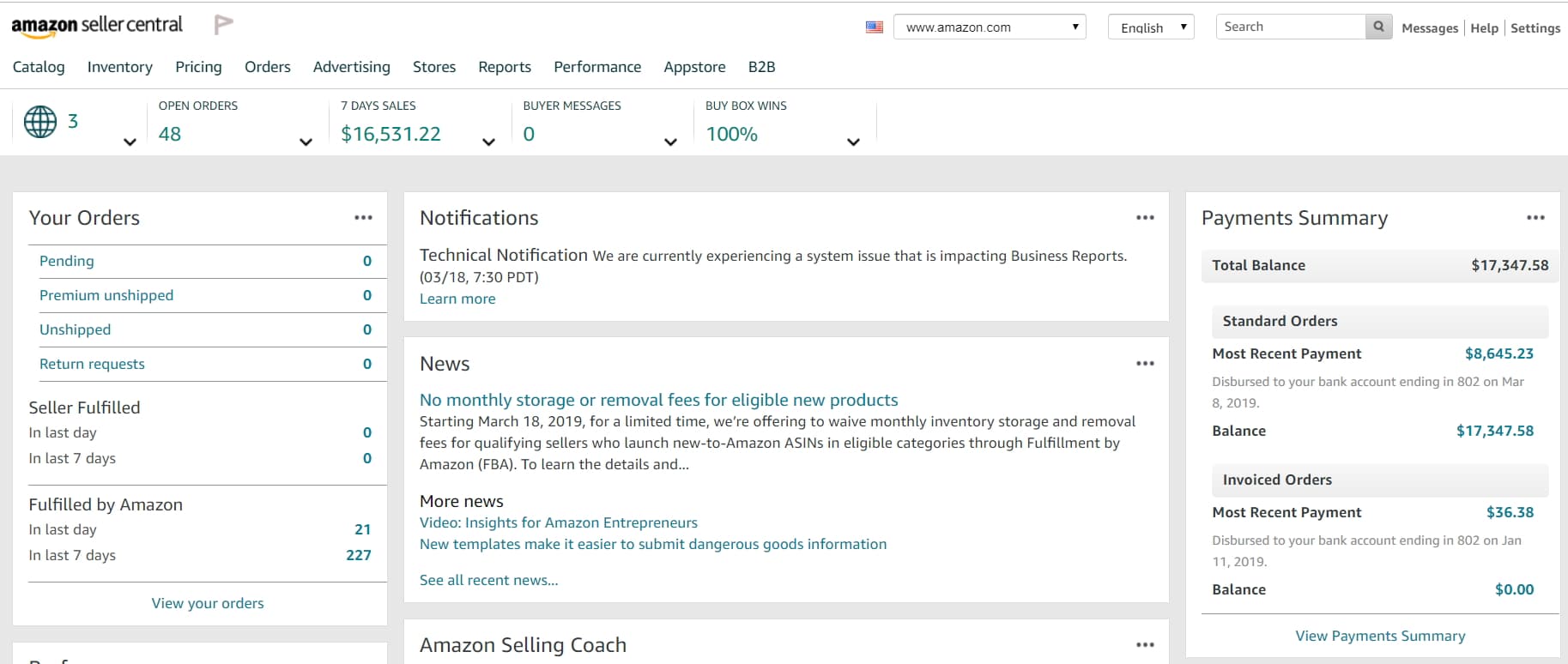Open the Inventory menu
This screenshot has width=1568, height=664.
click(x=120, y=67)
